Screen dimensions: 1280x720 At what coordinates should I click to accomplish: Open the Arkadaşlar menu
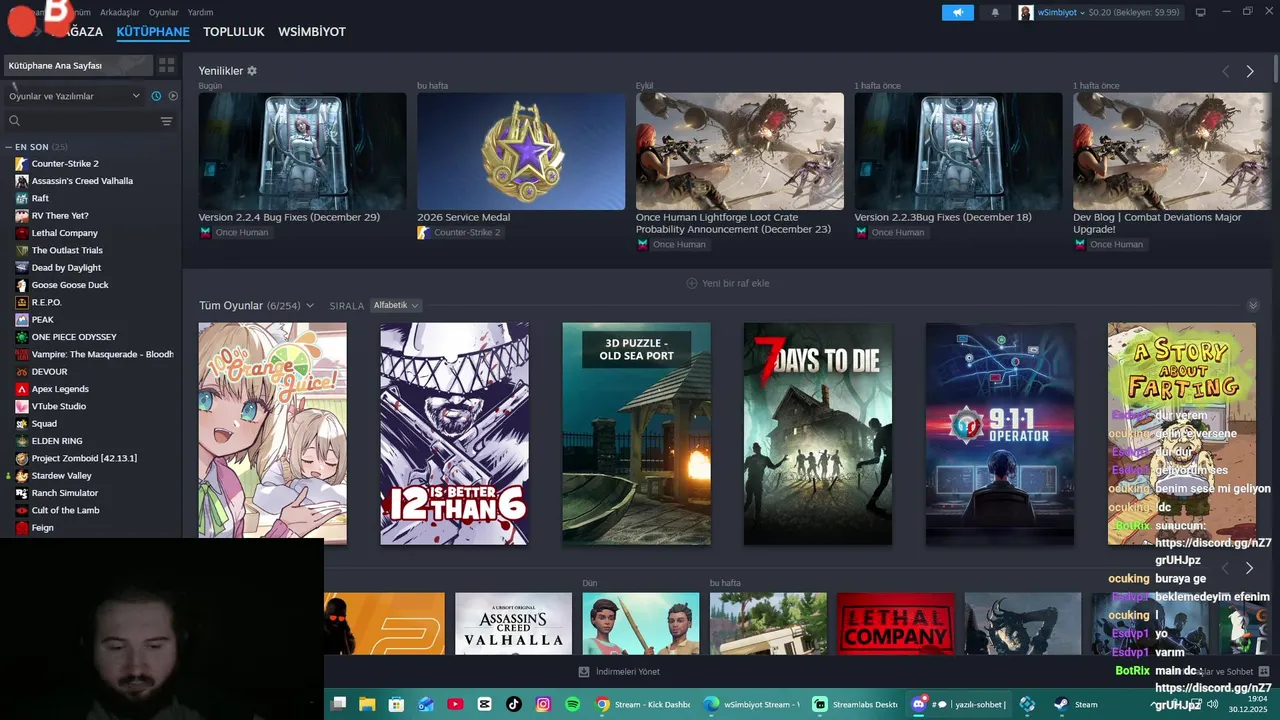[120, 12]
